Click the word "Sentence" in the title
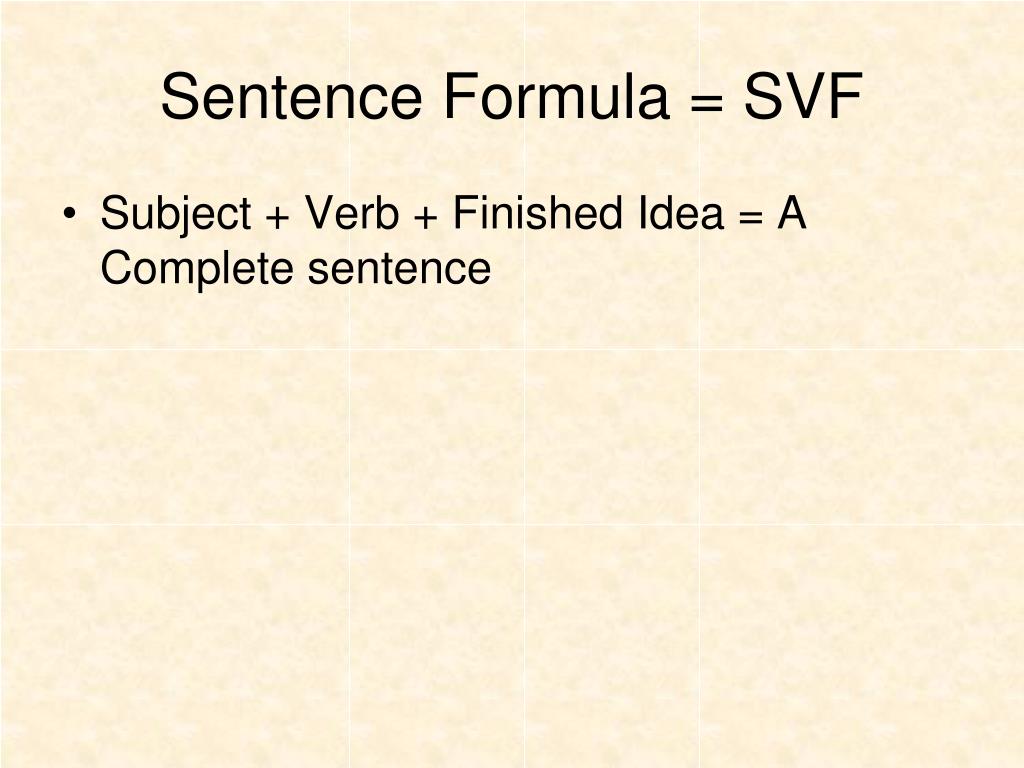Screen dimensions: 1024x768 [x=291, y=97]
